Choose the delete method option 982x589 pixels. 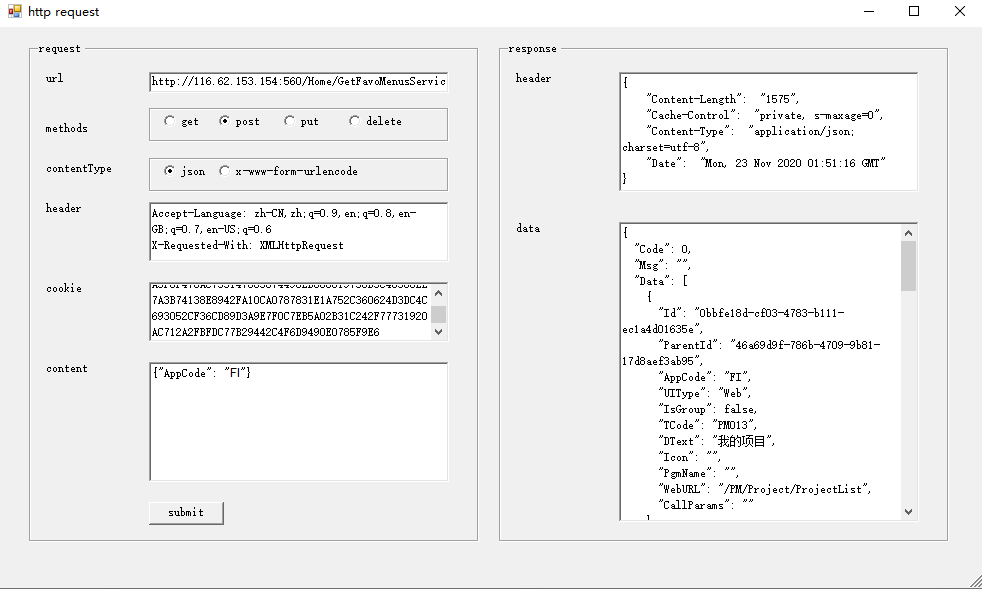[x=355, y=121]
